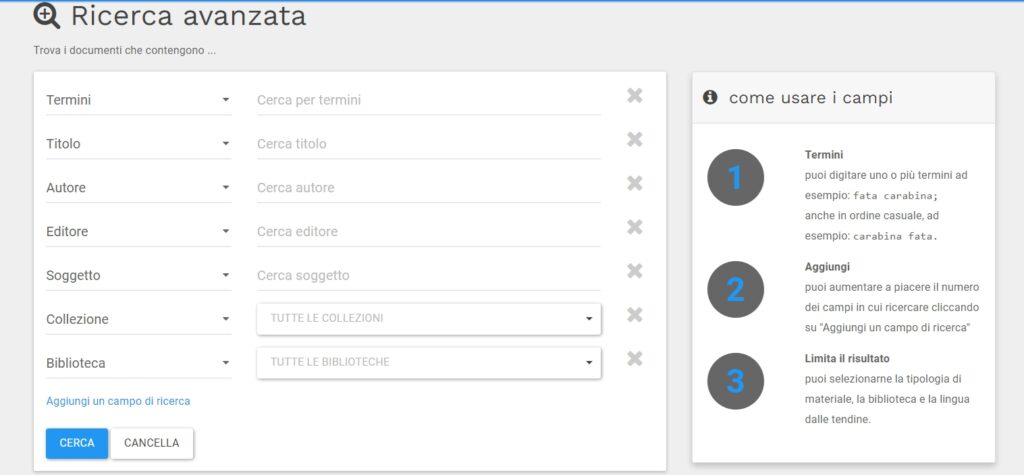Focus the Cerca editore input field

tap(429, 231)
